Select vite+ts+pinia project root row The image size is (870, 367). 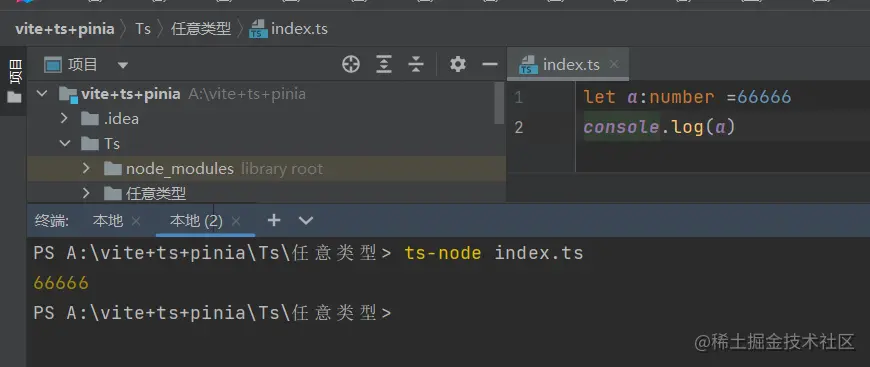click(266, 94)
